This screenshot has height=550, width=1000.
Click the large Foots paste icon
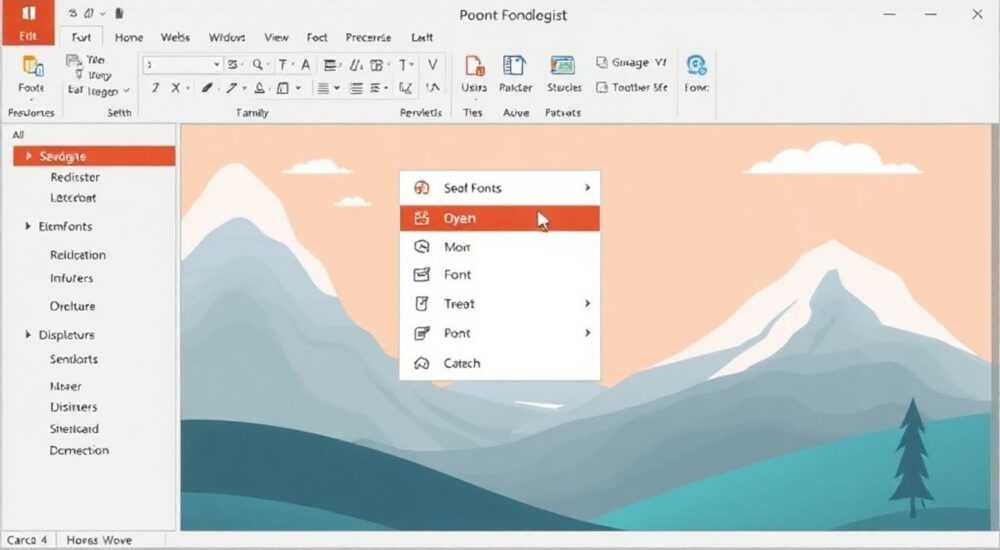[32, 66]
